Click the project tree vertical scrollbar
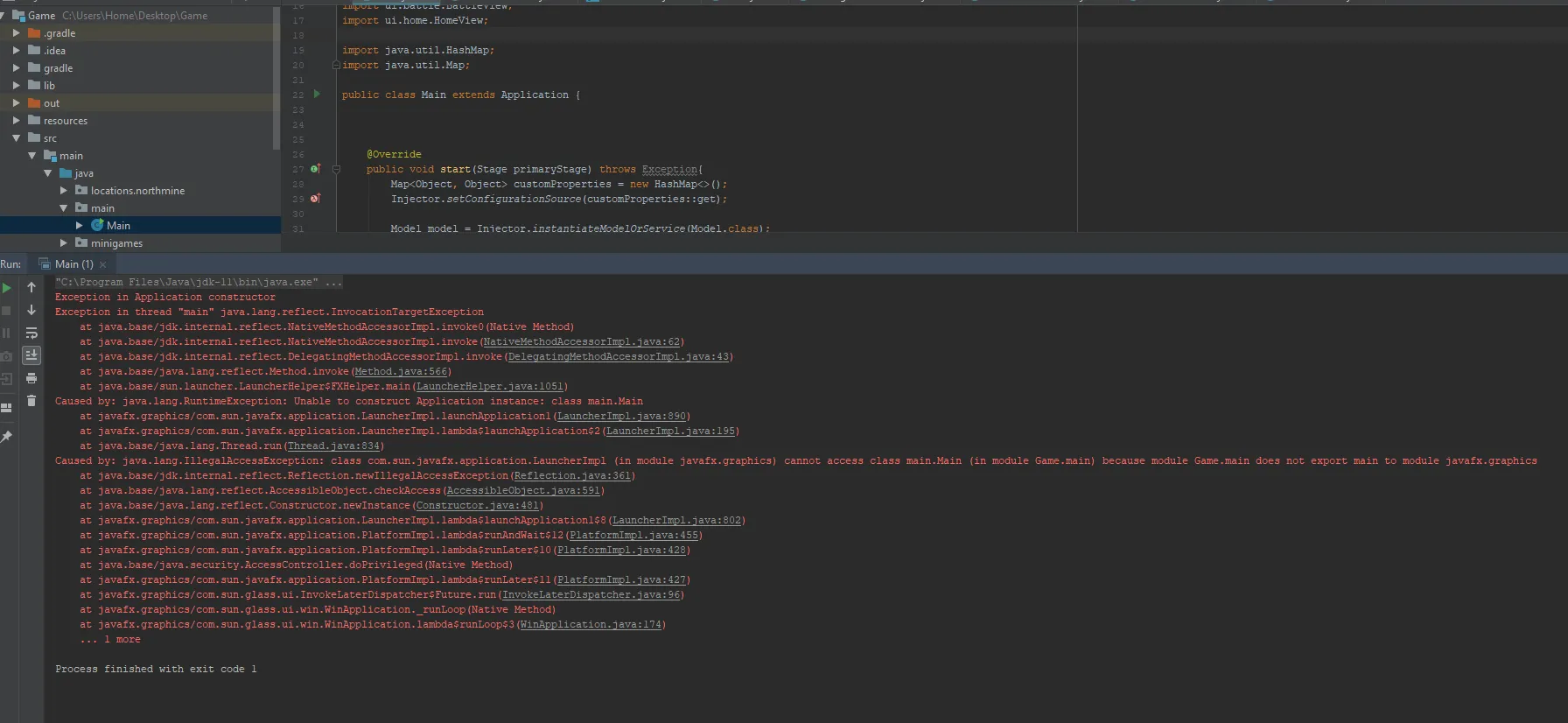The width and height of the screenshot is (1568, 723). point(276,79)
